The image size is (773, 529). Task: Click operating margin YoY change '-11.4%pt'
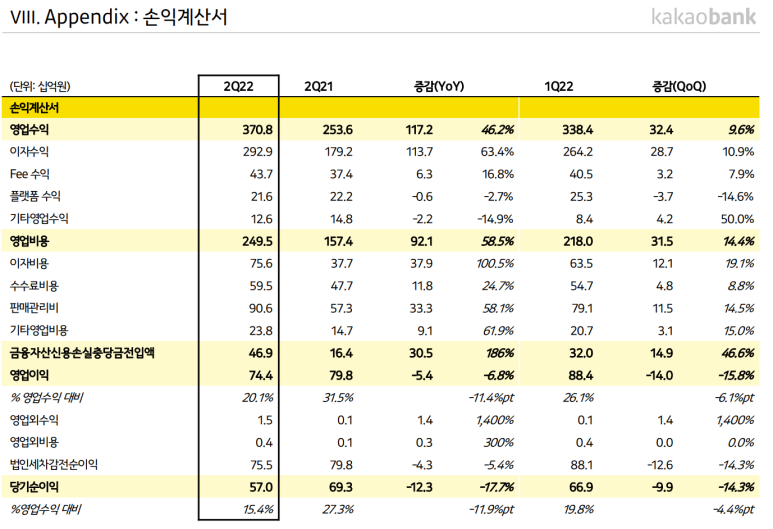pos(491,398)
